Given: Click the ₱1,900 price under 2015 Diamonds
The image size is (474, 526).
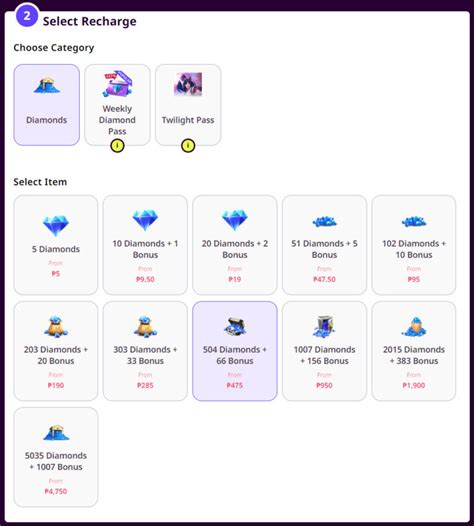Looking at the screenshot, I should tap(414, 385).
